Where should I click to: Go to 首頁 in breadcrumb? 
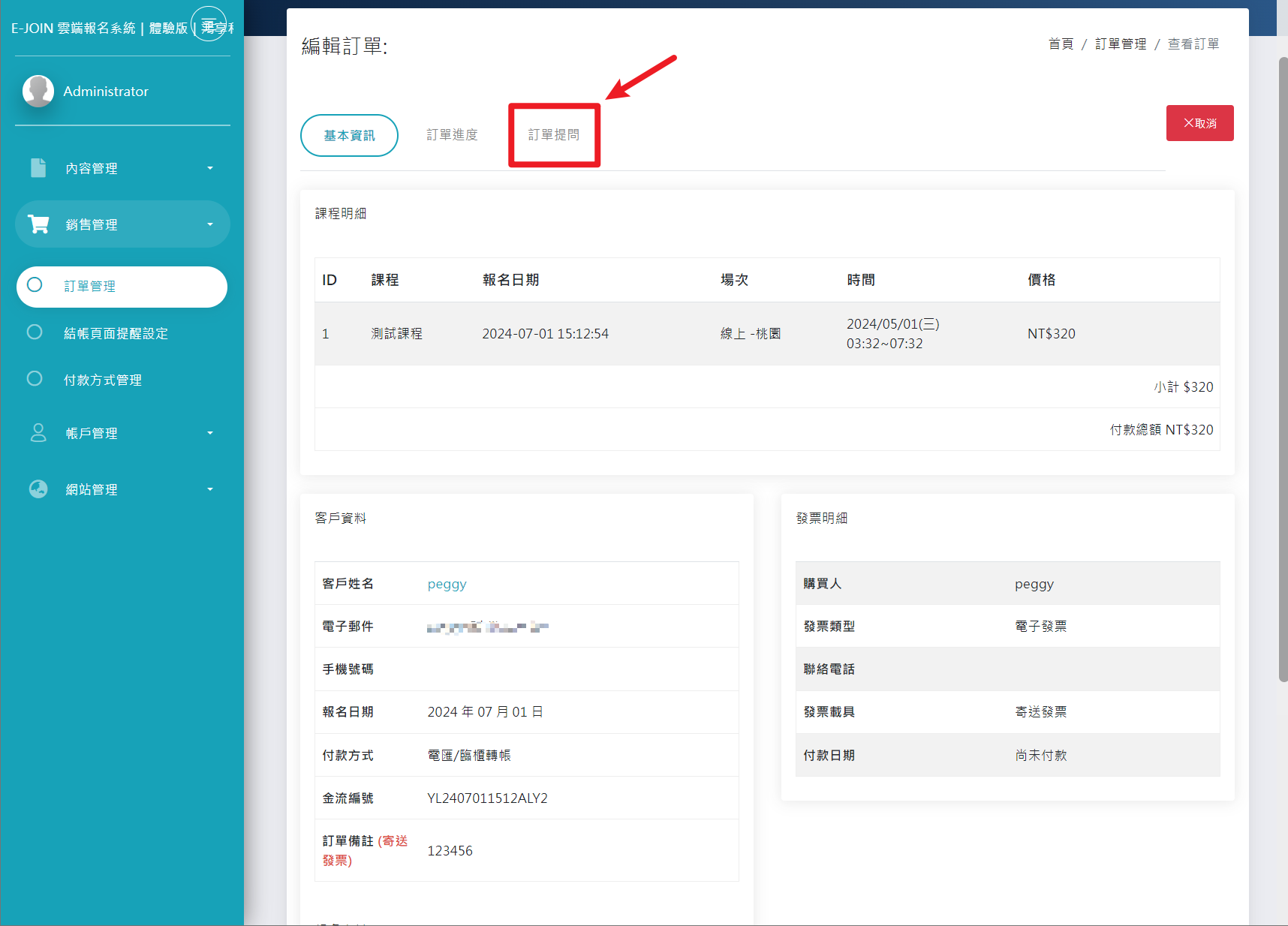1061,44
